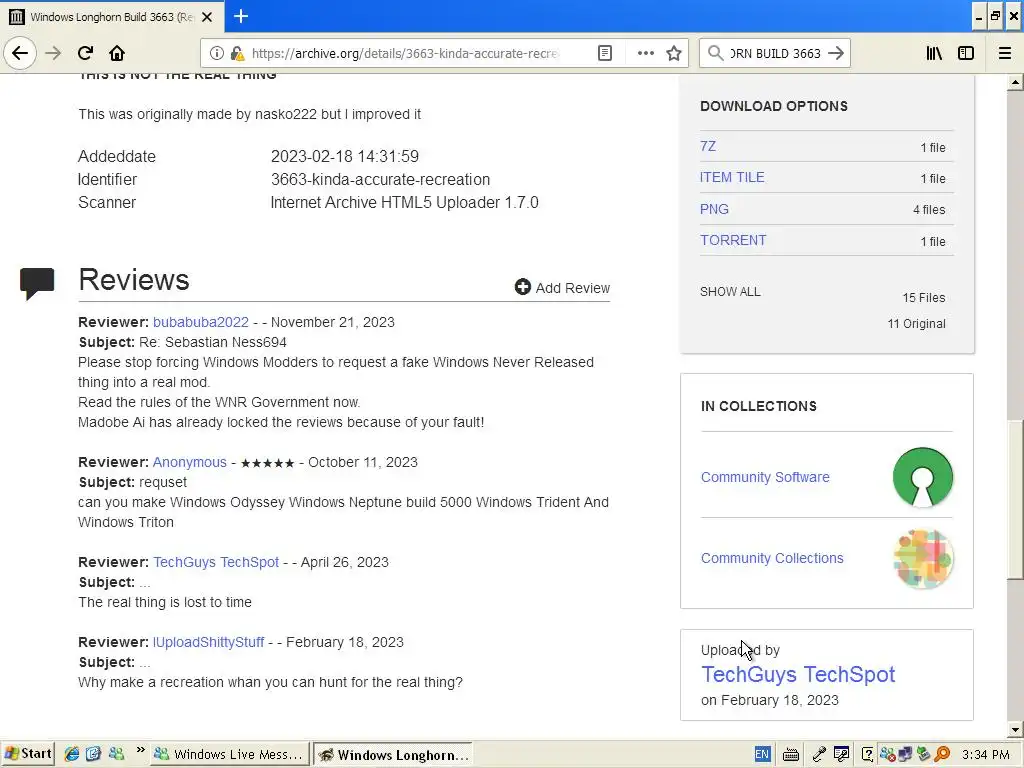Reload the page with the refresh icon

[85, 53]
